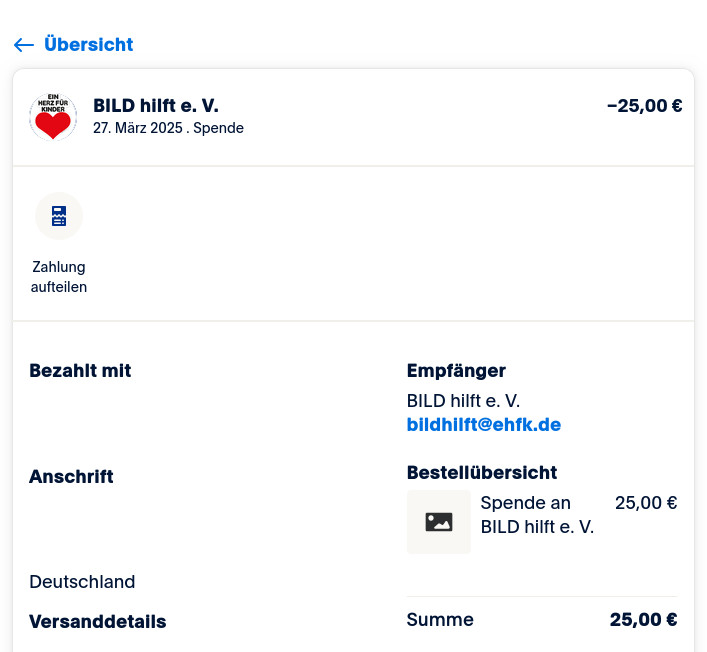This screenshot has height=652, width=707.
Task: Open the bildhilft@ehfk.de email link
Action: [483, 425]
